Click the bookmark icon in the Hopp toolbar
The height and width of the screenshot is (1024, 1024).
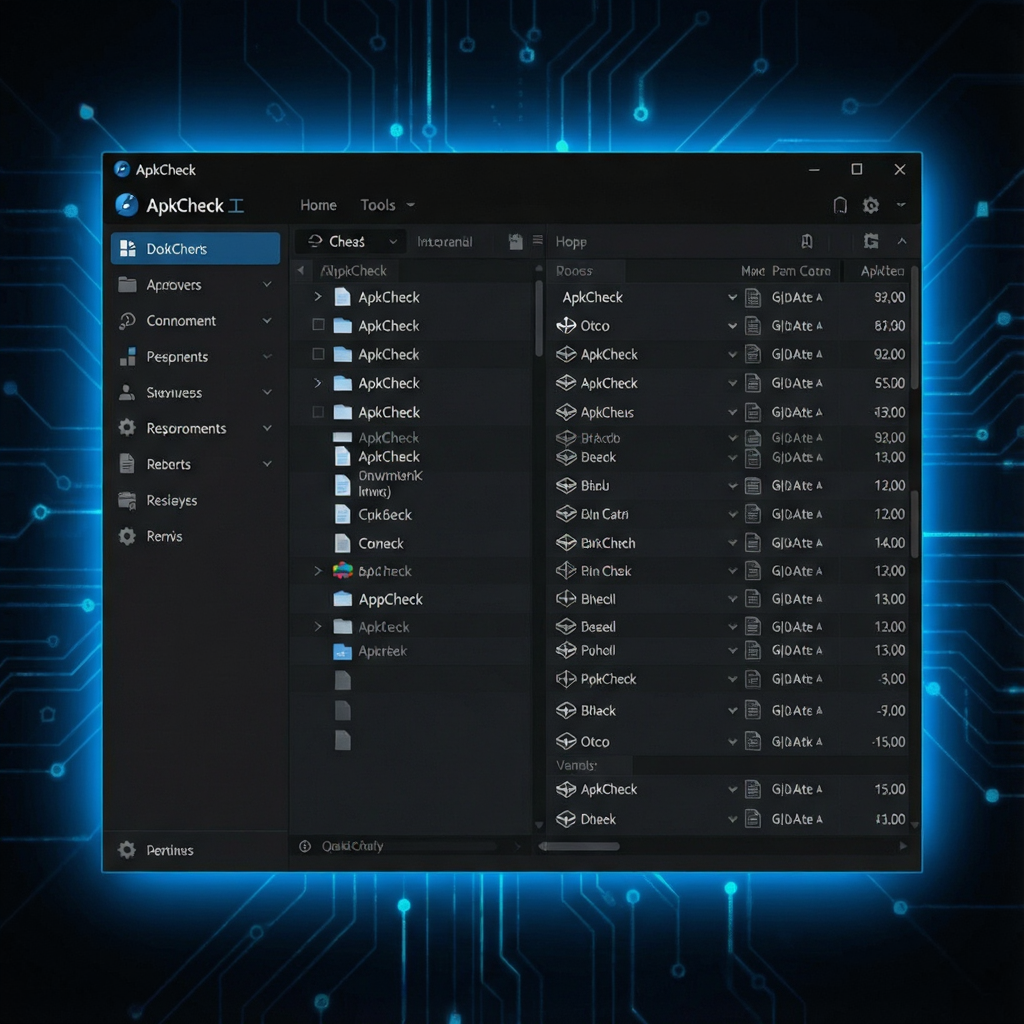[807, 242]
